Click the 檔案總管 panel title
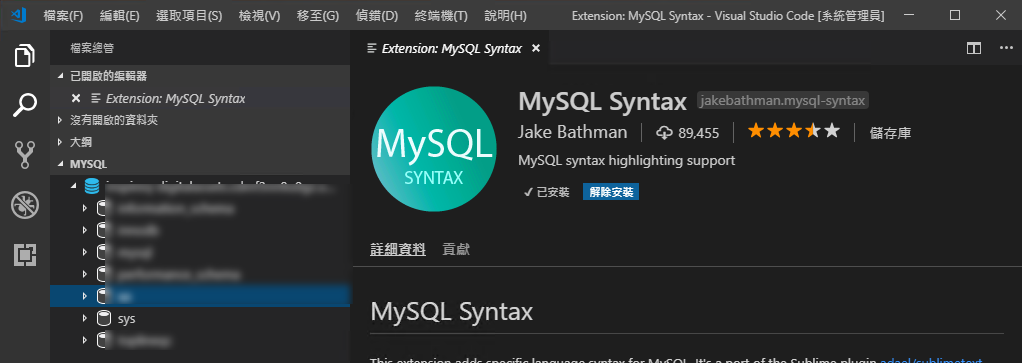Viewport: 1022px width, 363px height. click(x=93, y=48)
